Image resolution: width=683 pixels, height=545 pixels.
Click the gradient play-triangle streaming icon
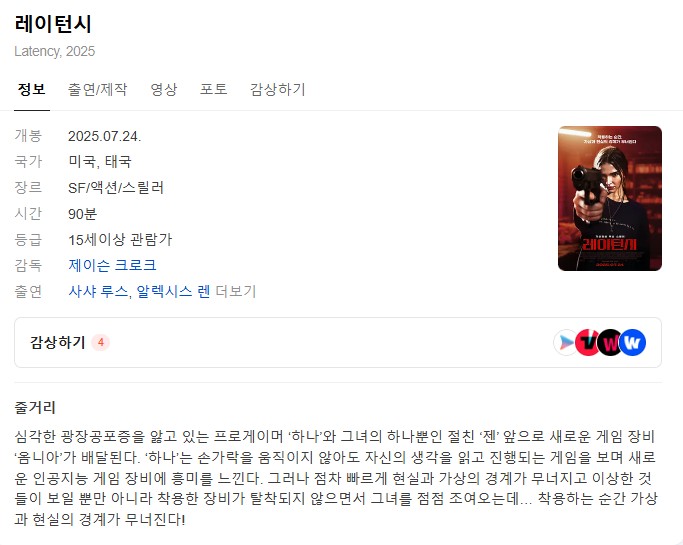pos(565,342)
